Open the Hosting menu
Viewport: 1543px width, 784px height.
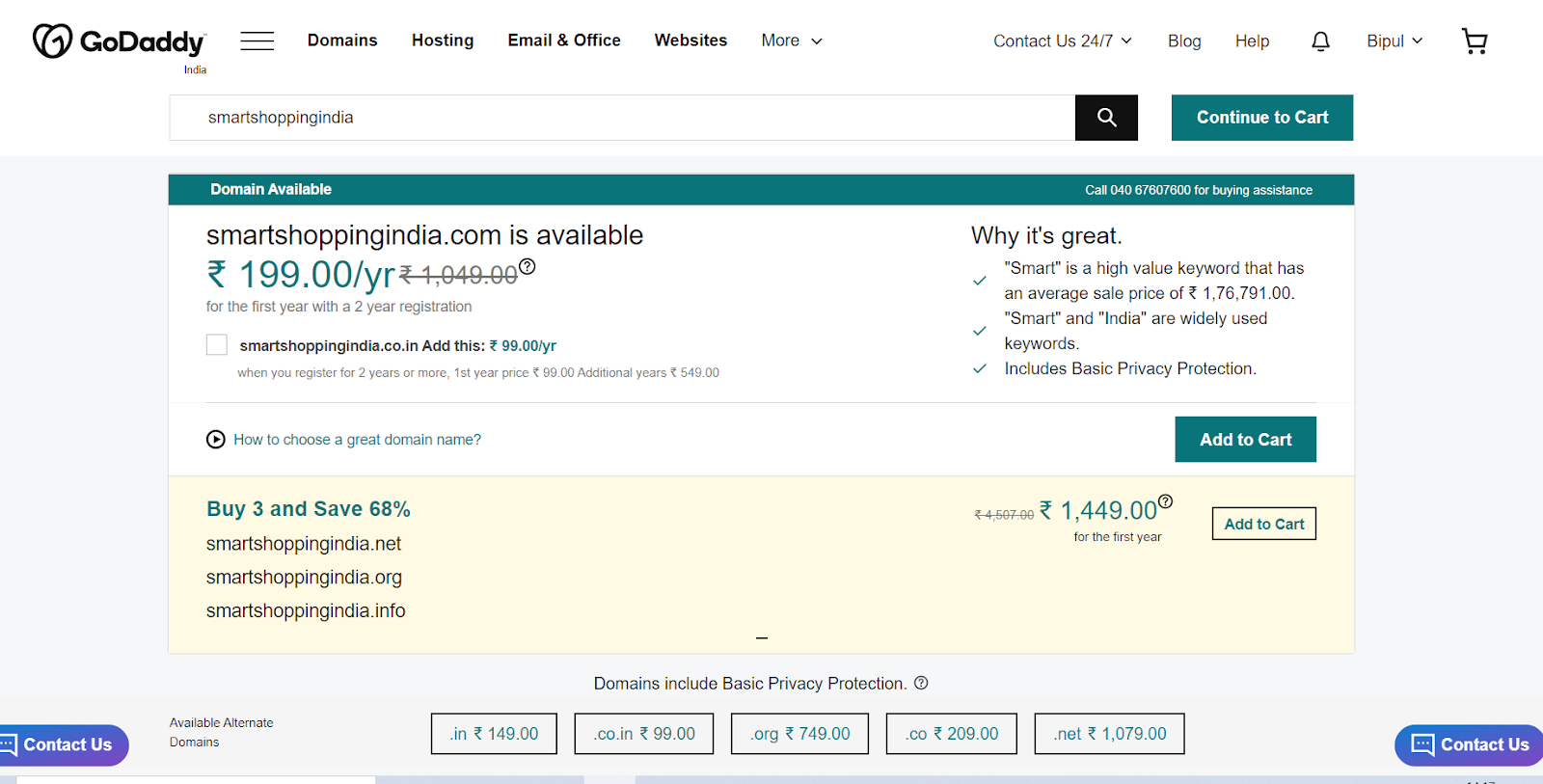tap(443, 41)
